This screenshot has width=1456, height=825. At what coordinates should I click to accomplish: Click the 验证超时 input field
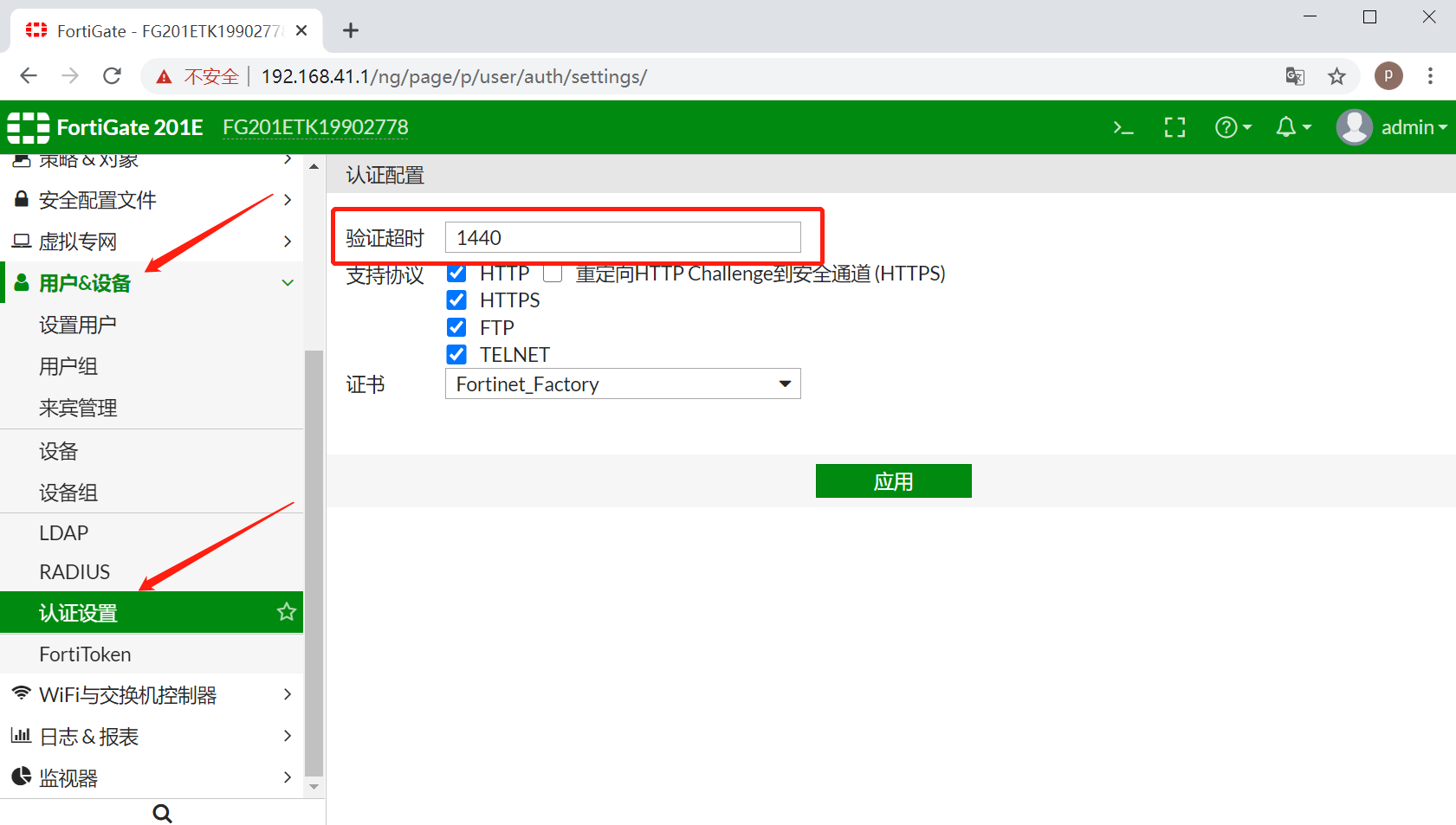[622, 237]
